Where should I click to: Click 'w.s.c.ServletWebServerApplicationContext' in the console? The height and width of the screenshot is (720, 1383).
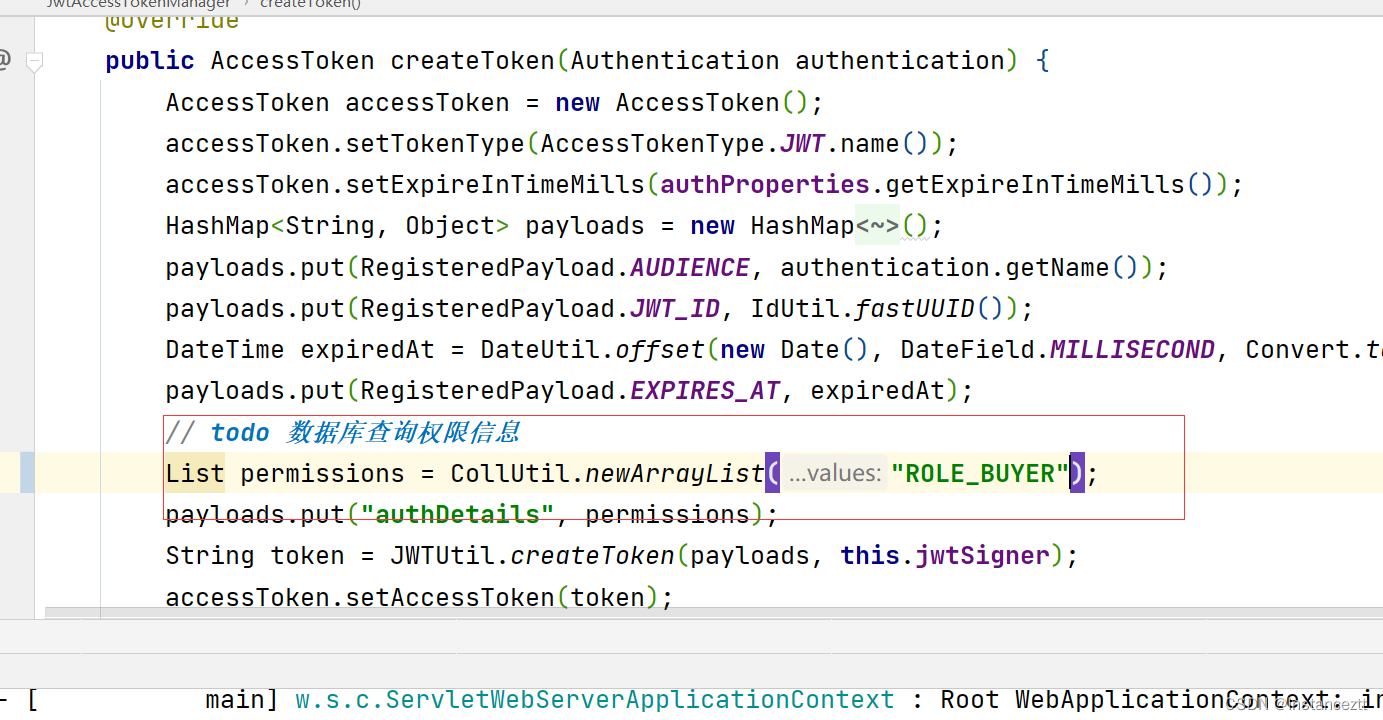point(595,700)
